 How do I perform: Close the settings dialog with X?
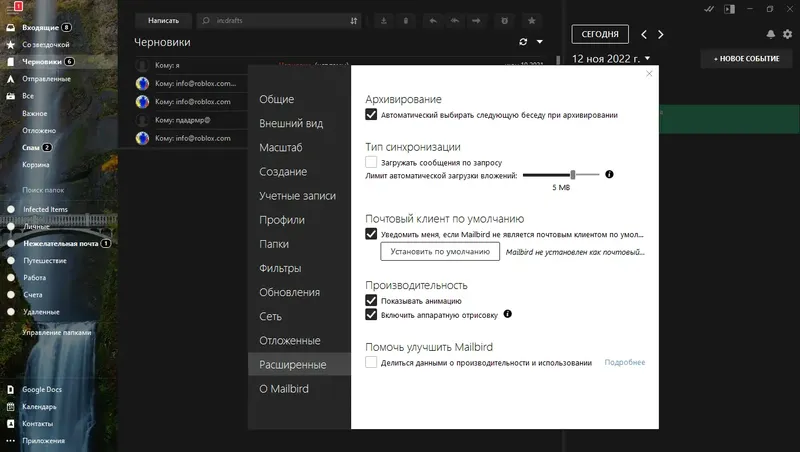coord(648,73)
